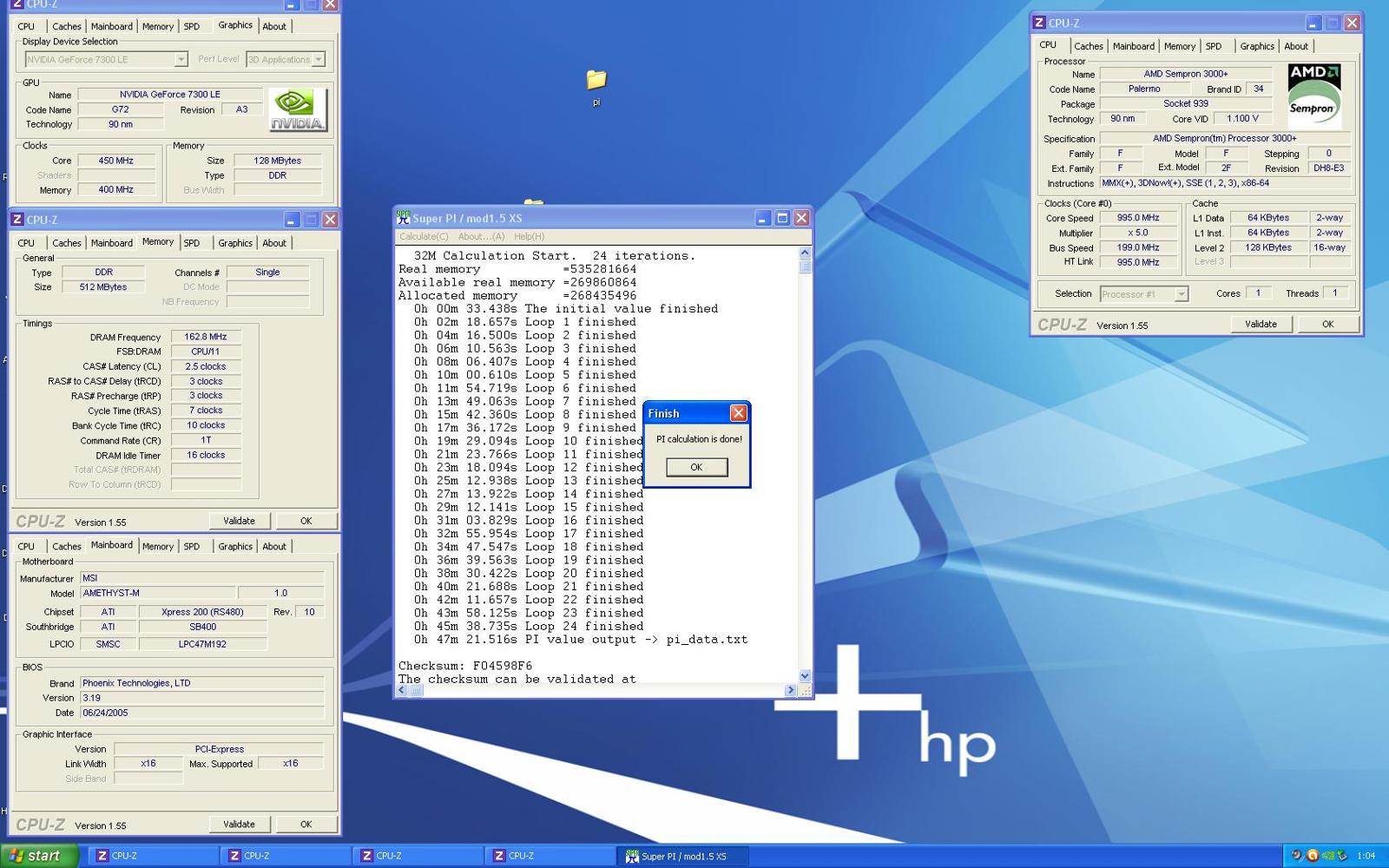1389x868 pixels.
Task: Switch to Graphics tab in top-right CPU-Z
Action: (1257, 46)
